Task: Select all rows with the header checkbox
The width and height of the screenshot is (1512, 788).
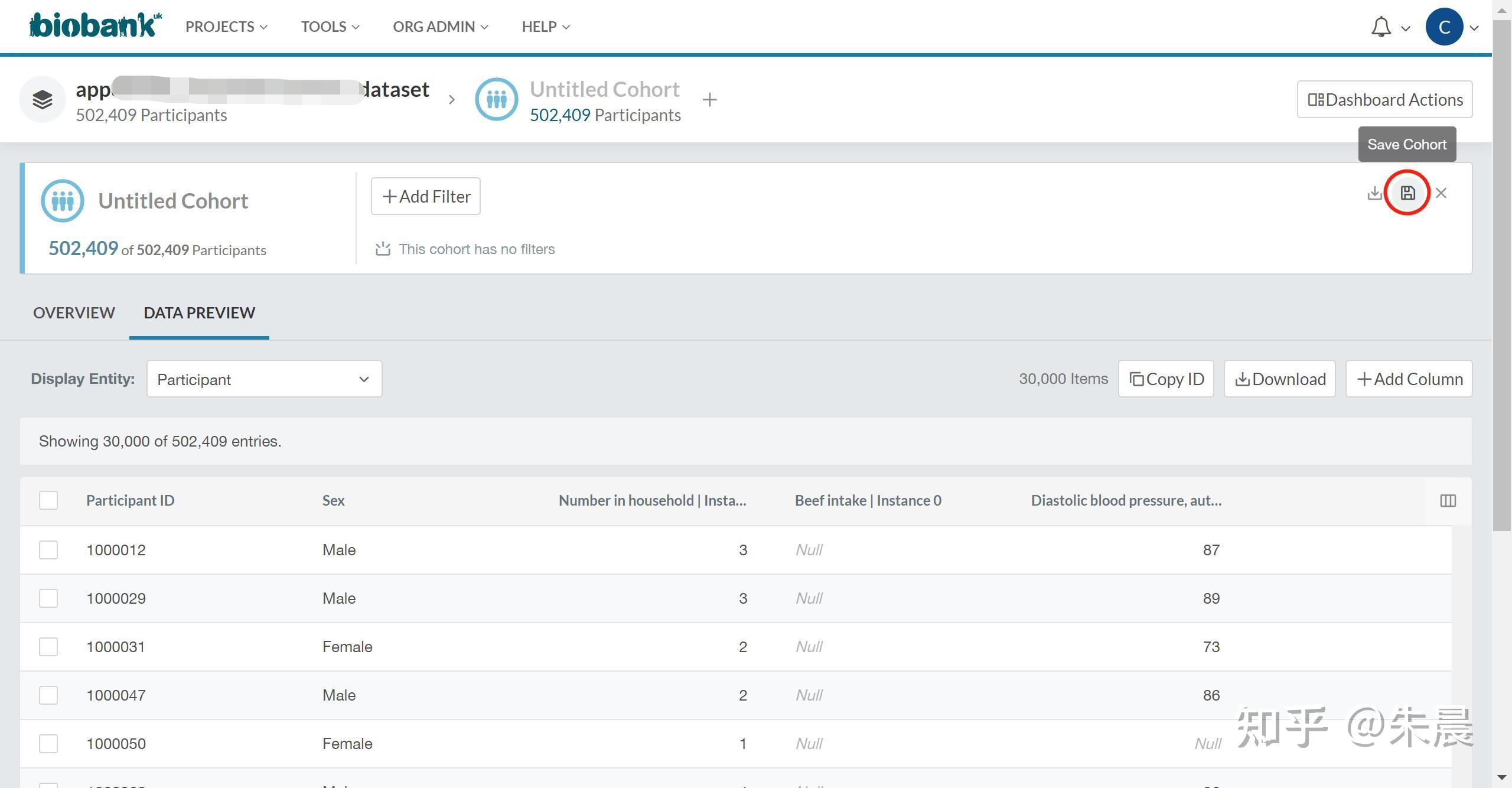Action: pyautogui.click(x=48, y=500)
